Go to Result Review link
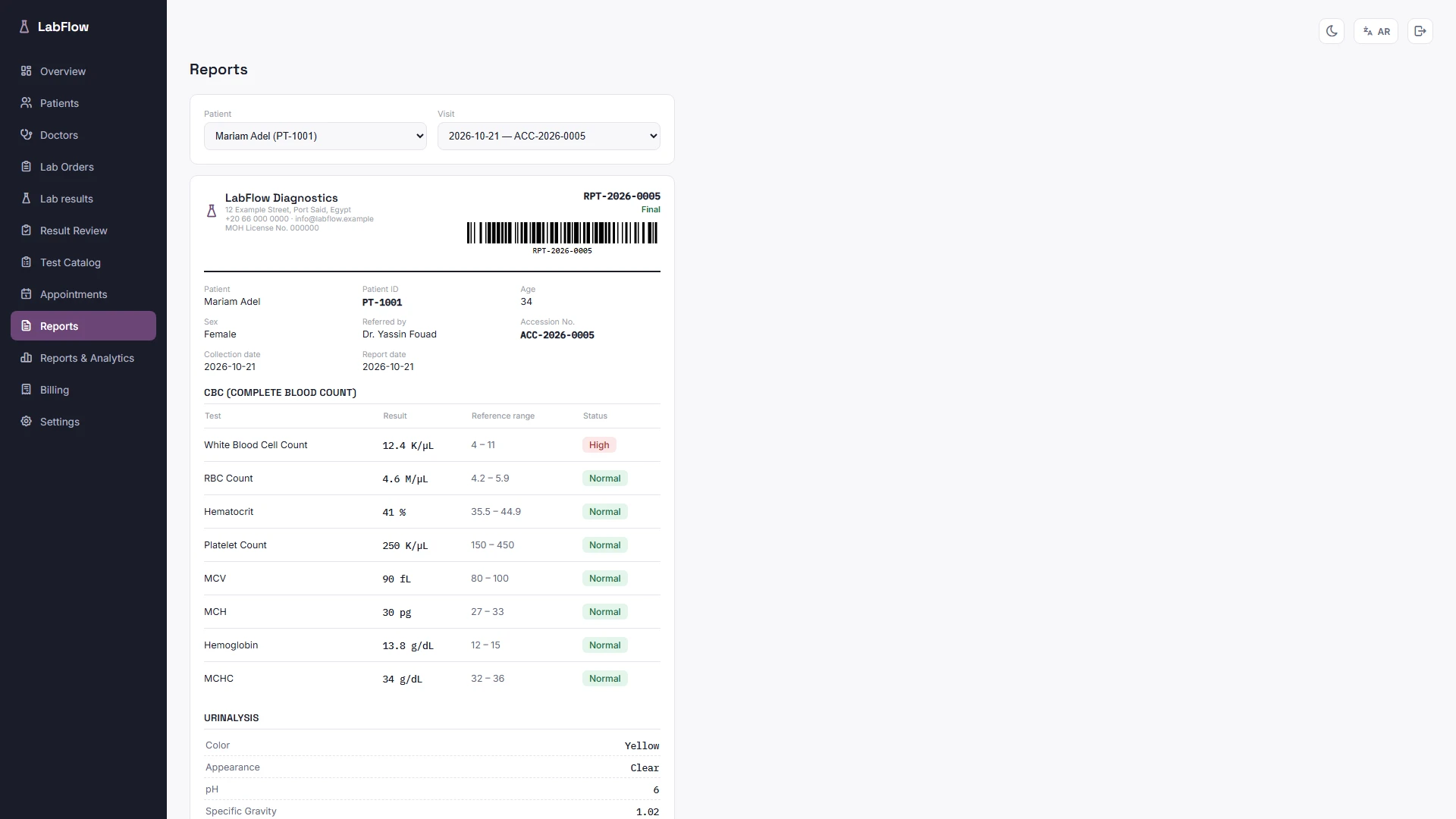The image size is (1456, 819). [83, 230]
